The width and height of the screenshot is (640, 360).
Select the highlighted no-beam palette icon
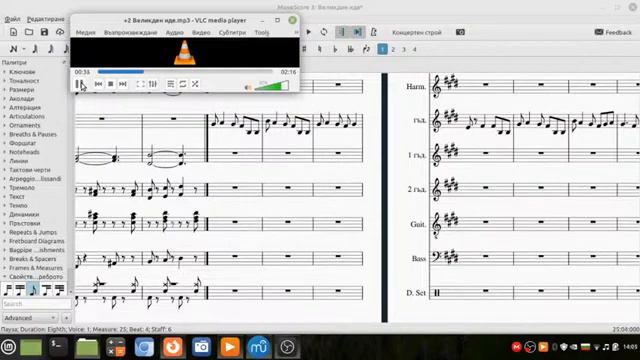tap(33, 290)
